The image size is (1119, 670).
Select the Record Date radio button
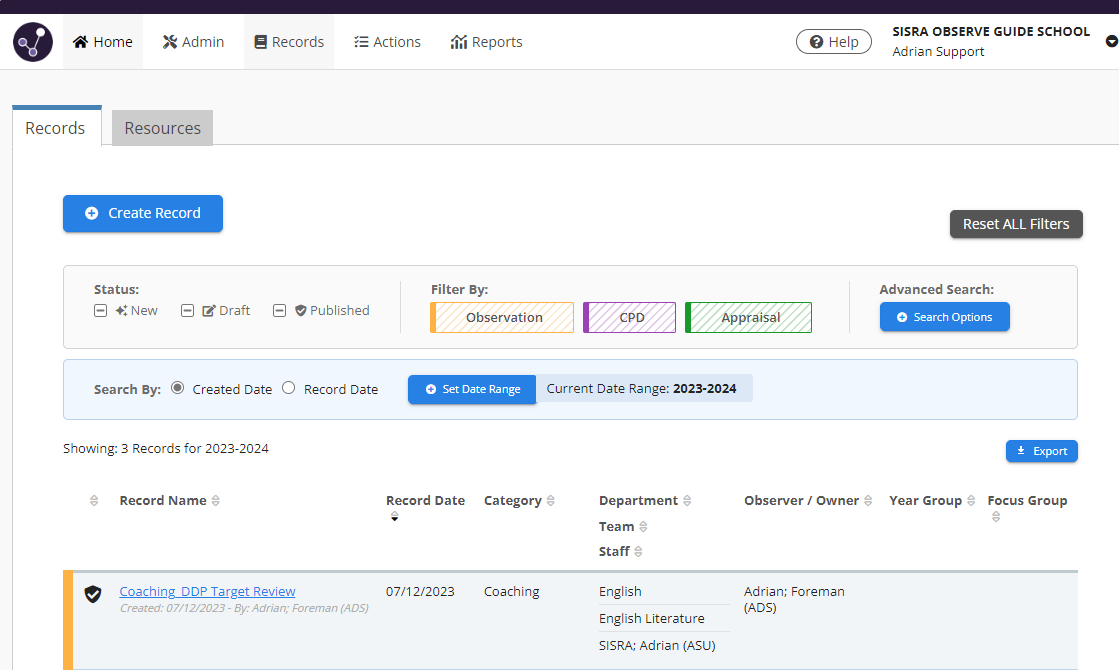tap(289, 388)
